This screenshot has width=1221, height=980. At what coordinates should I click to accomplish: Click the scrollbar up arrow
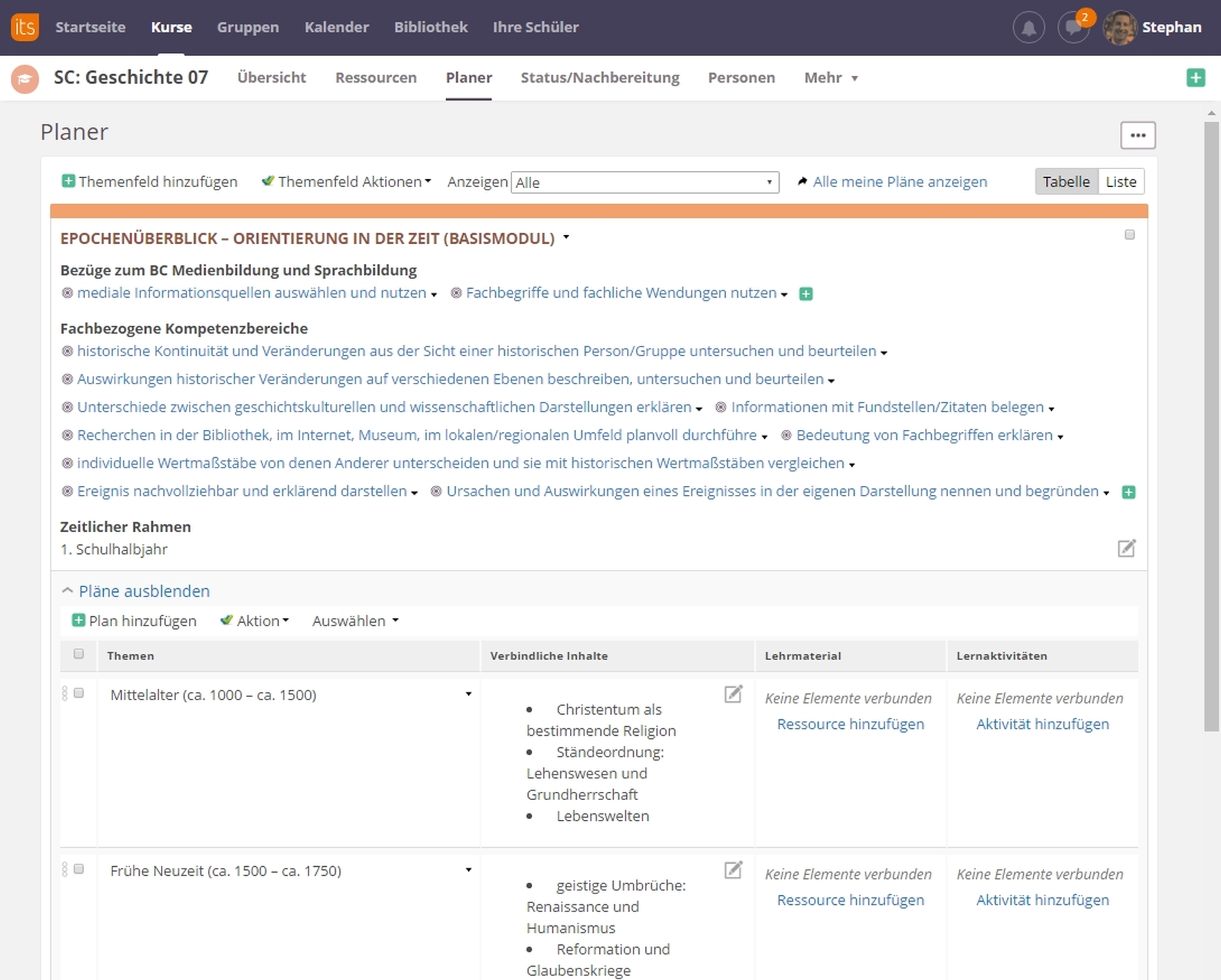point(1211,113)
